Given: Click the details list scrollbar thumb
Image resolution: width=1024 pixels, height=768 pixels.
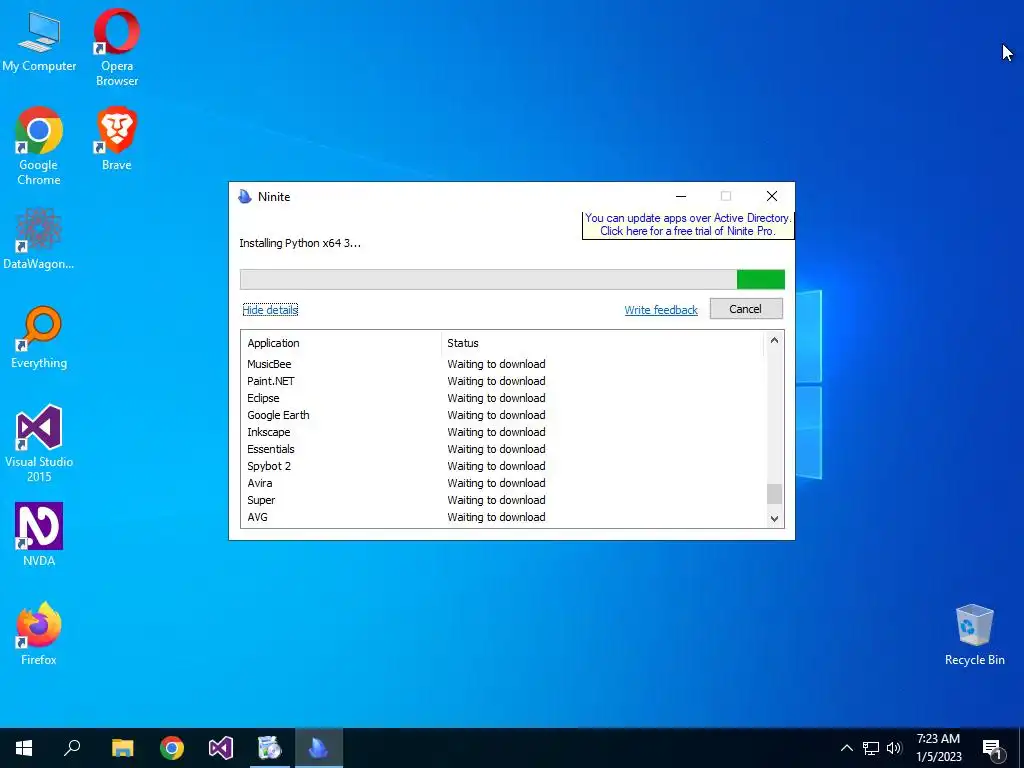Looking at the screenshot, I should click(x=774, y=494).
